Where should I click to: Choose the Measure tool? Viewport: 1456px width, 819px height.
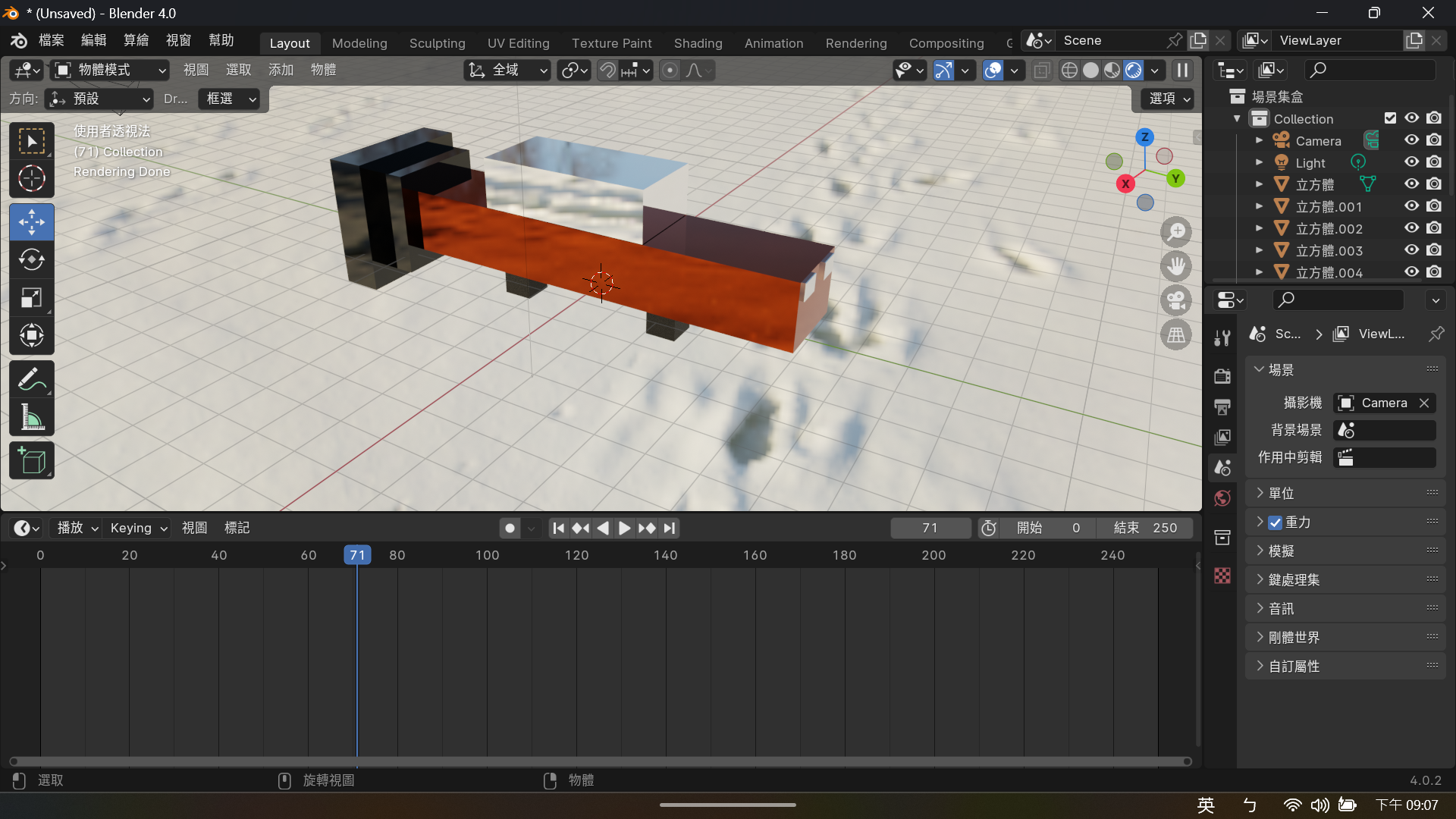coord(31,416)
